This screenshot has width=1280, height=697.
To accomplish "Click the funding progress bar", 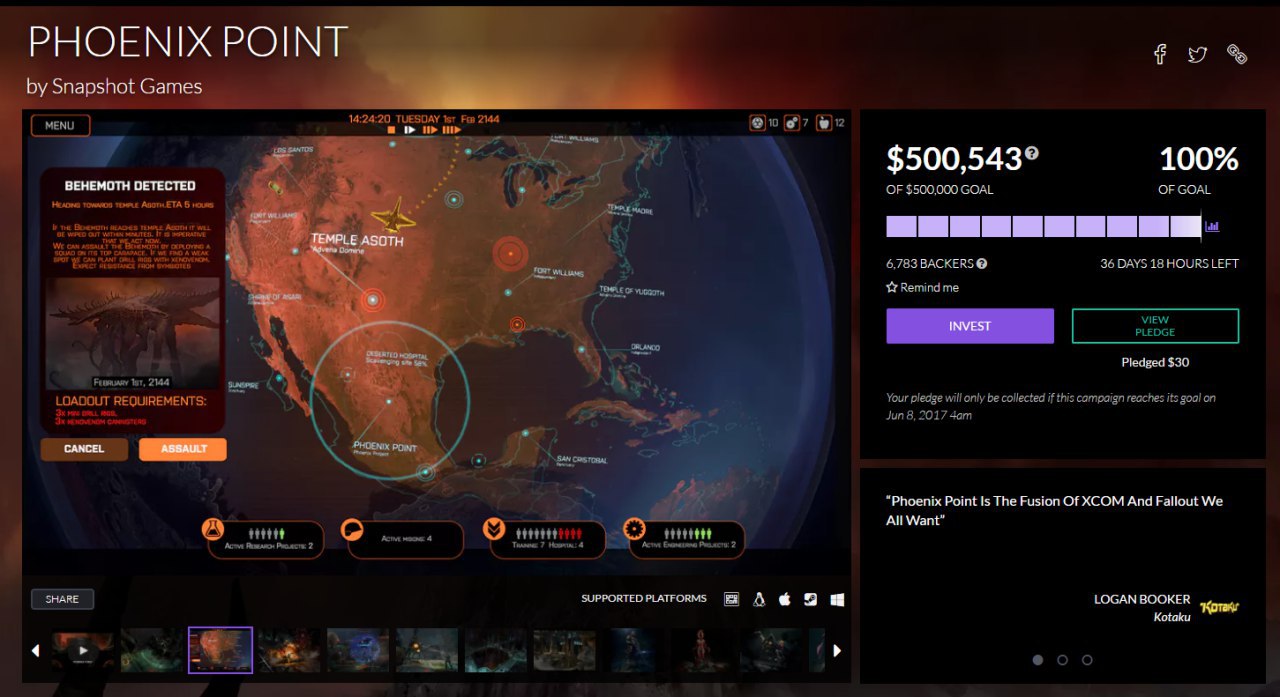I will click(1044, 226).
